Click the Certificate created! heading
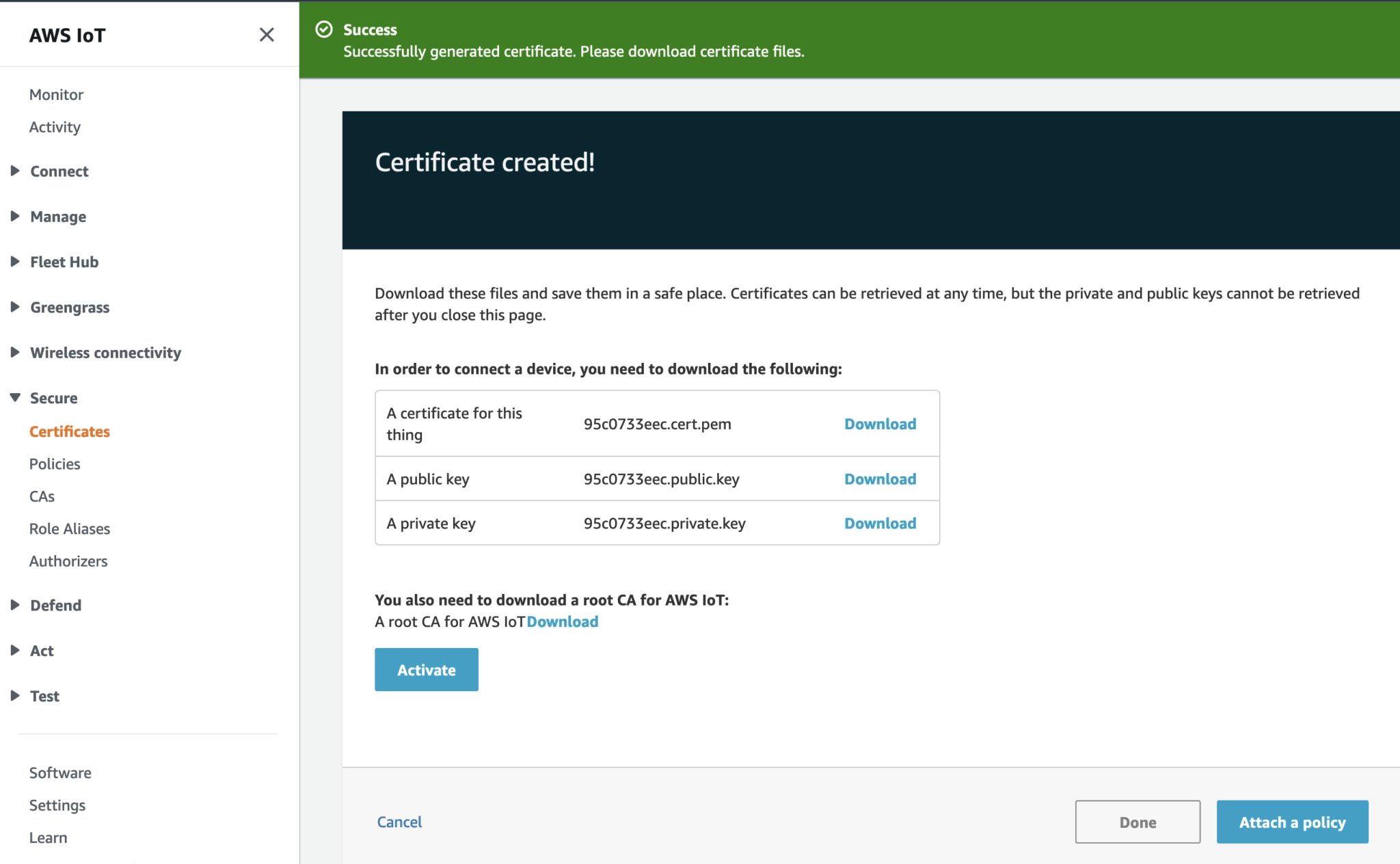The height and width of the screenshot is (864, 1400). pyautogui.click(x=485, y=163)
